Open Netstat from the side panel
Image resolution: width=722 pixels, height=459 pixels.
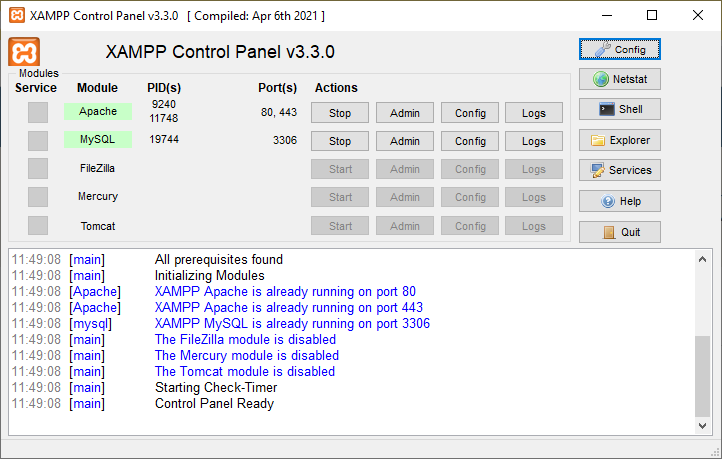pos(619,79)
